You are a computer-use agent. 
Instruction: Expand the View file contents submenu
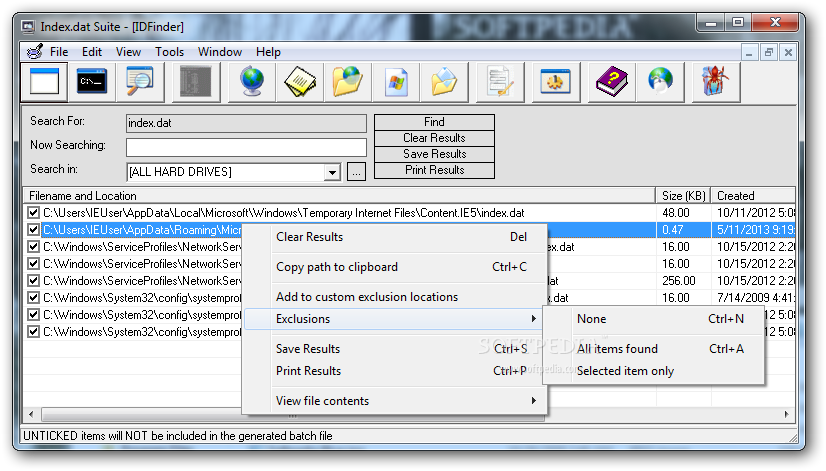(x=395, y=401)
